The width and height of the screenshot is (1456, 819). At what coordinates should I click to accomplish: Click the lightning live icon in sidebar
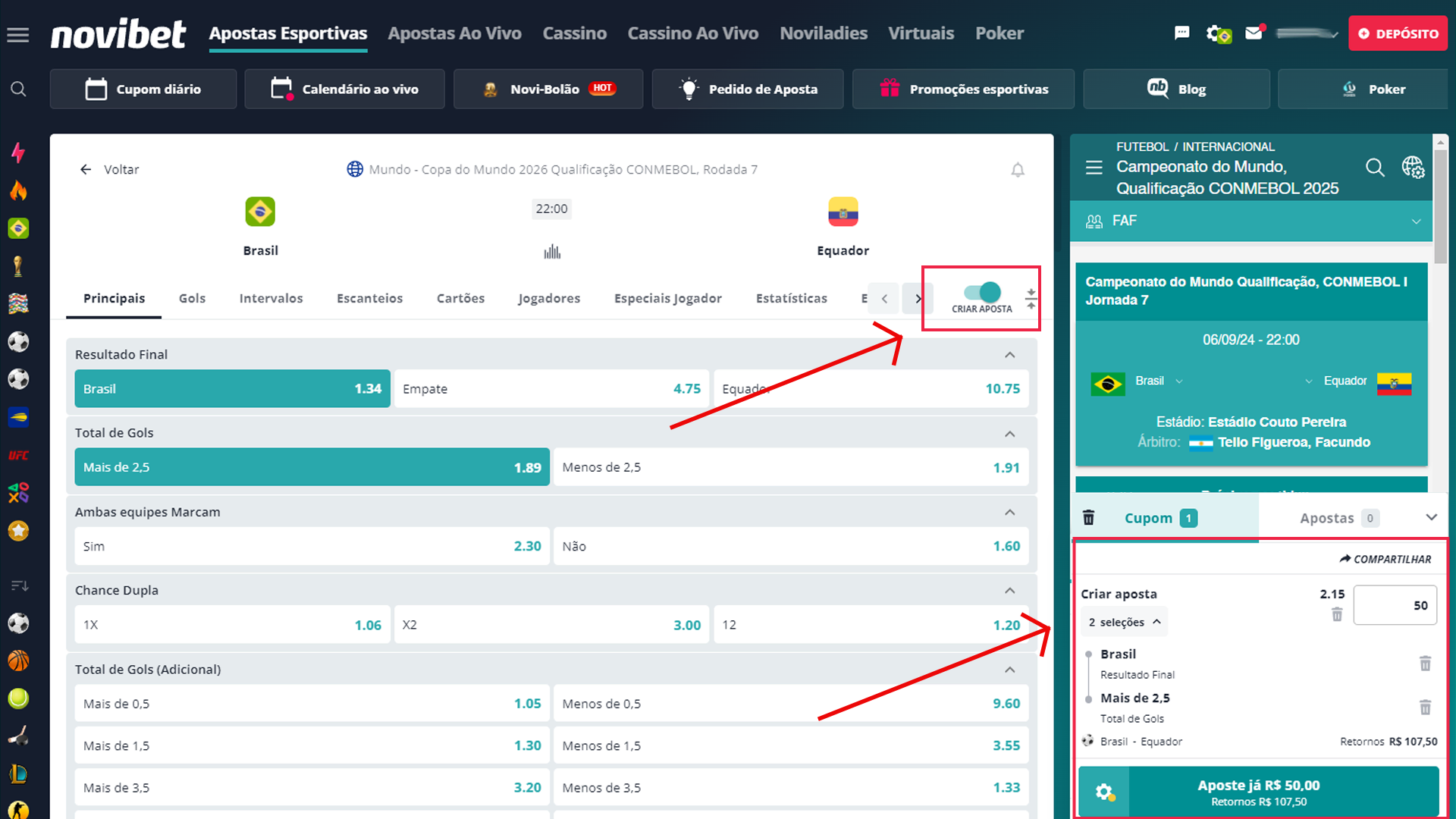[18, 152]
